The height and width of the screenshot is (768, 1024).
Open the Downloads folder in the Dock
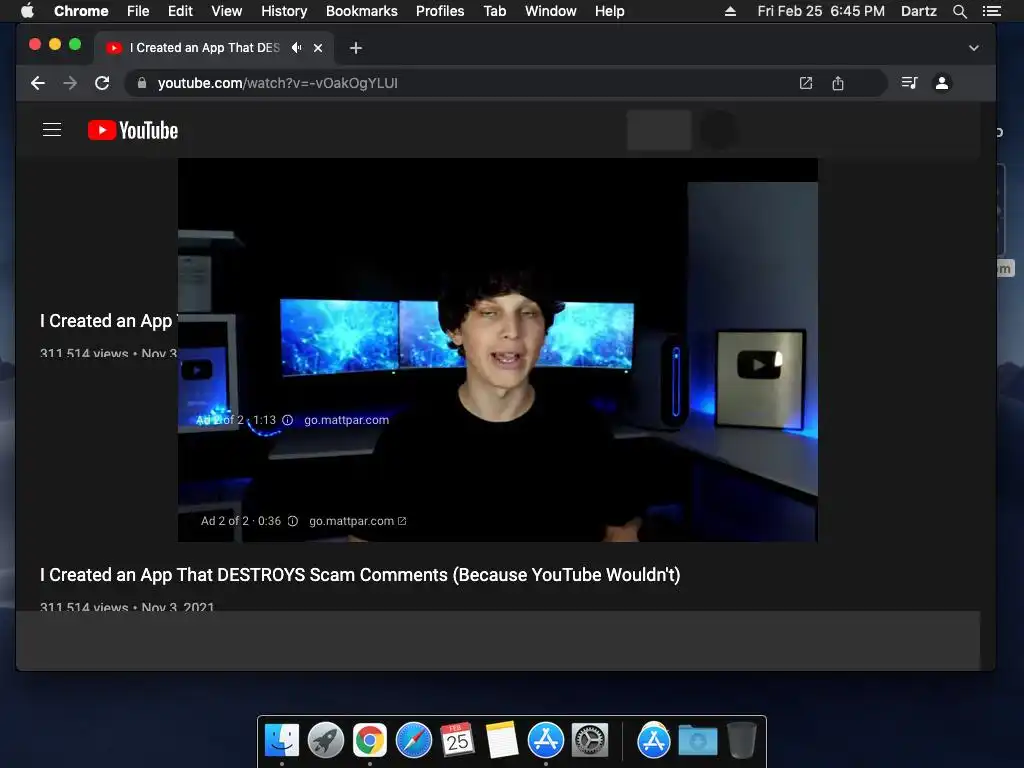click(x=697, y=741)
